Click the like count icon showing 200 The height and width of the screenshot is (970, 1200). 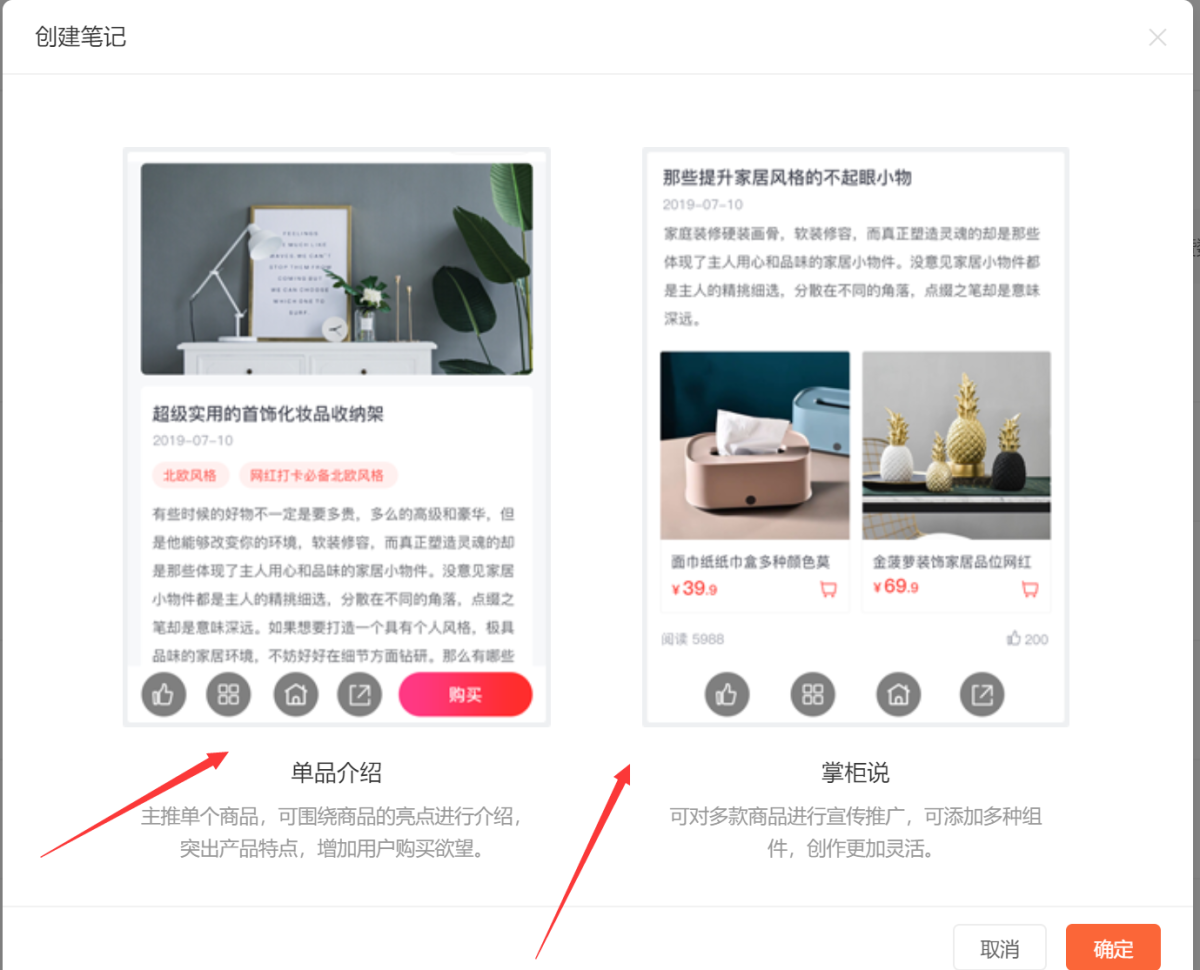pos(1014,638)
